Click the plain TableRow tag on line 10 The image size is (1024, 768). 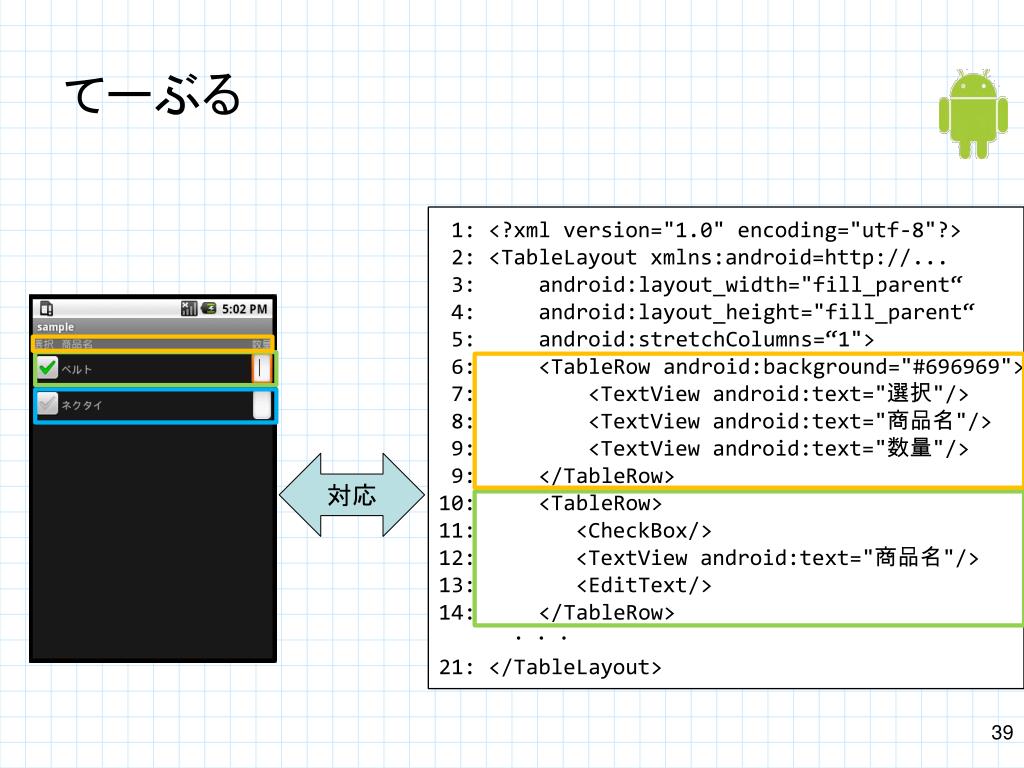pos(600,504)
